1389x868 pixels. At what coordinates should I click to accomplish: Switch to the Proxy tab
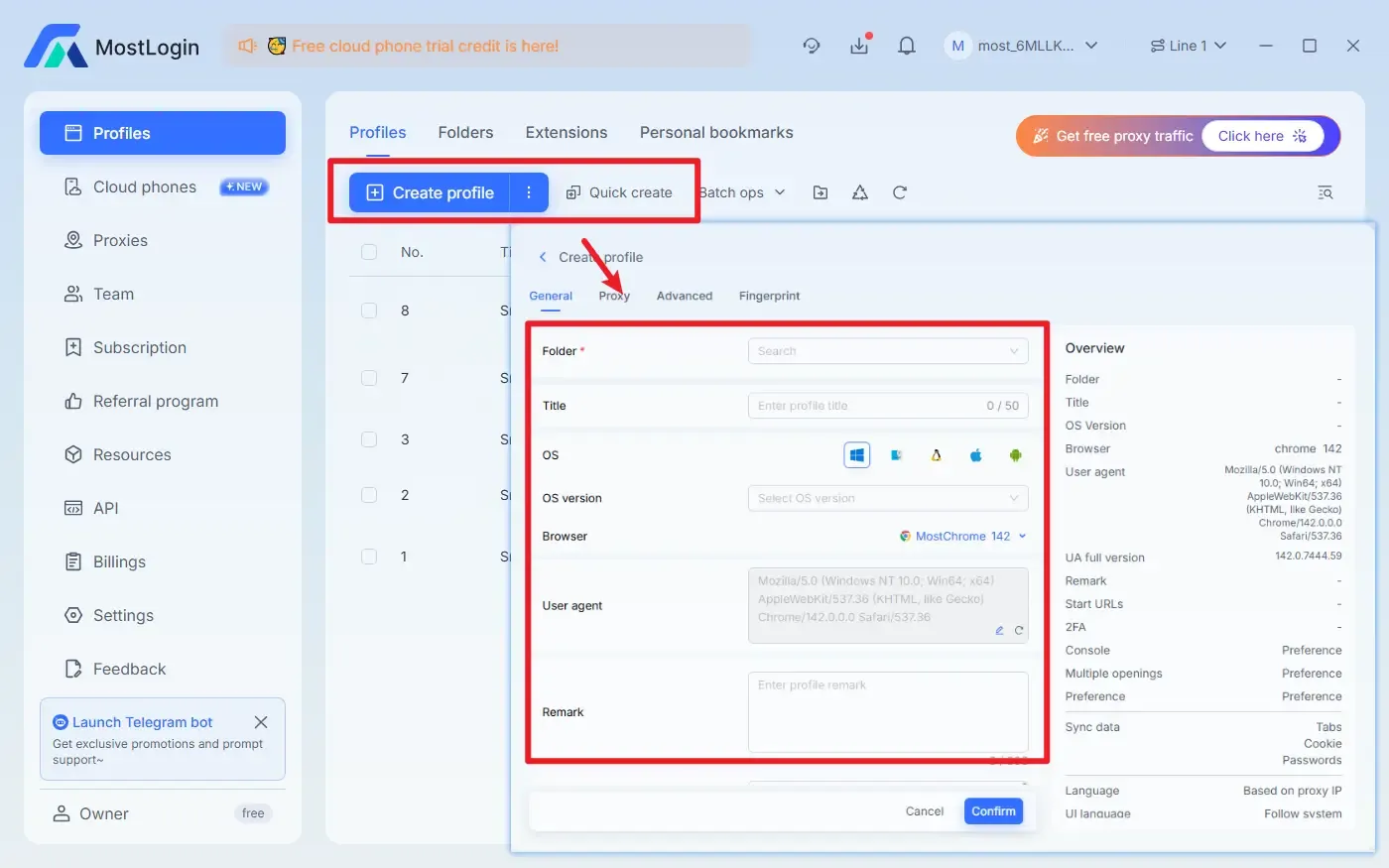coord(614,295)
